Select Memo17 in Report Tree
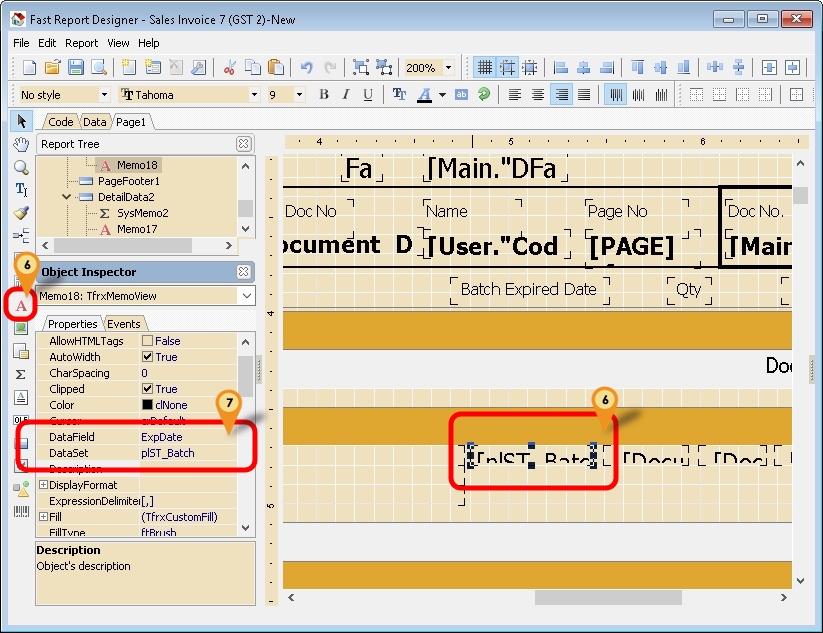 [136, 229]
